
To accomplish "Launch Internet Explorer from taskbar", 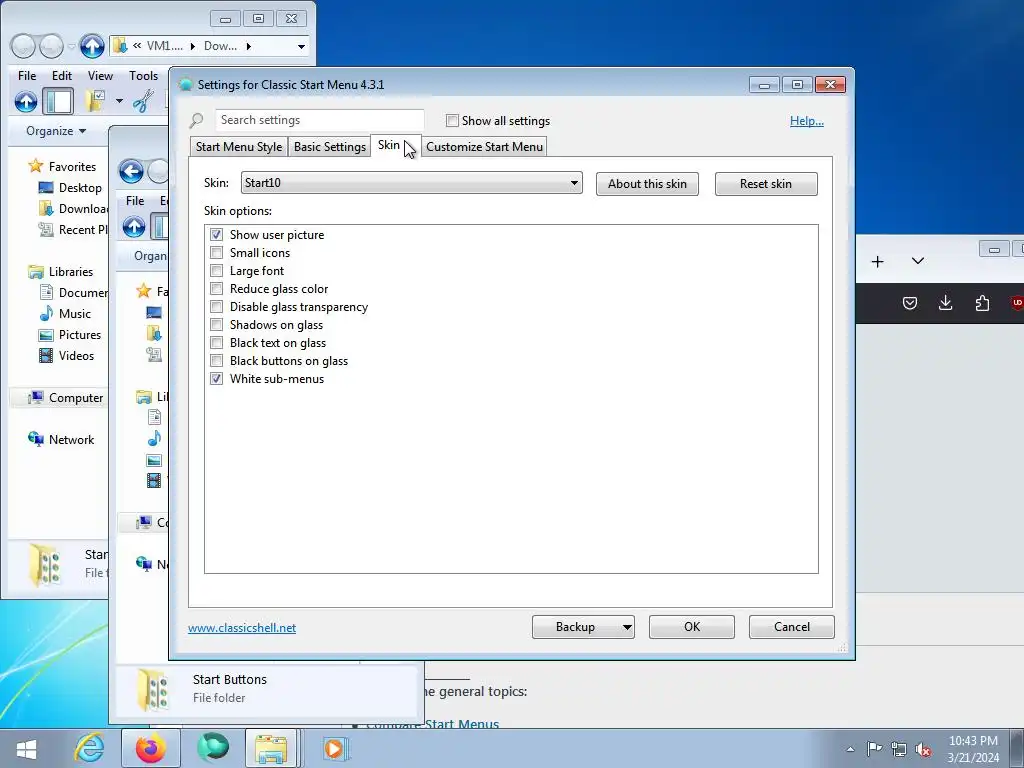I will (89, 748).
